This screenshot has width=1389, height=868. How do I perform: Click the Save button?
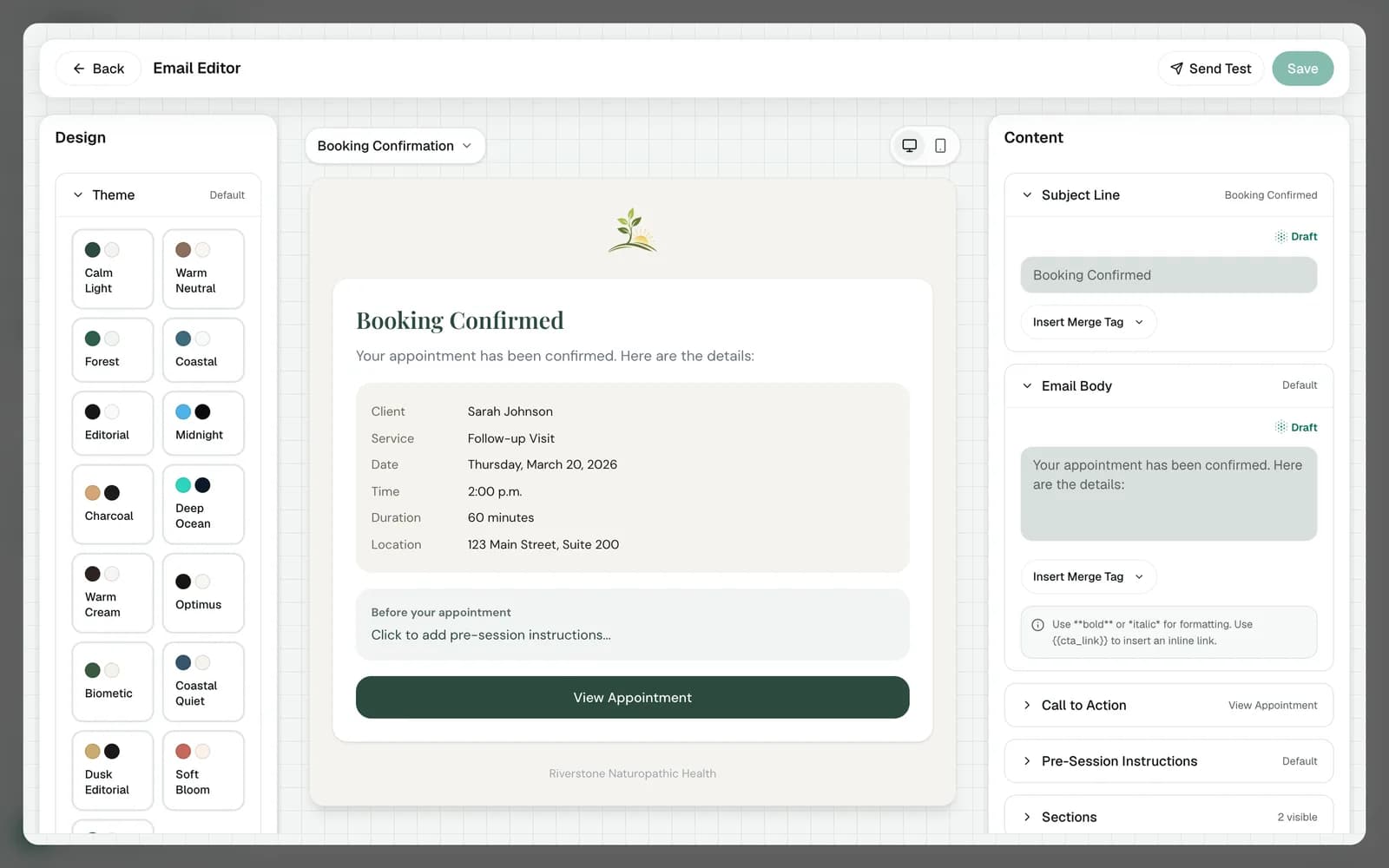pos(1302,69)
